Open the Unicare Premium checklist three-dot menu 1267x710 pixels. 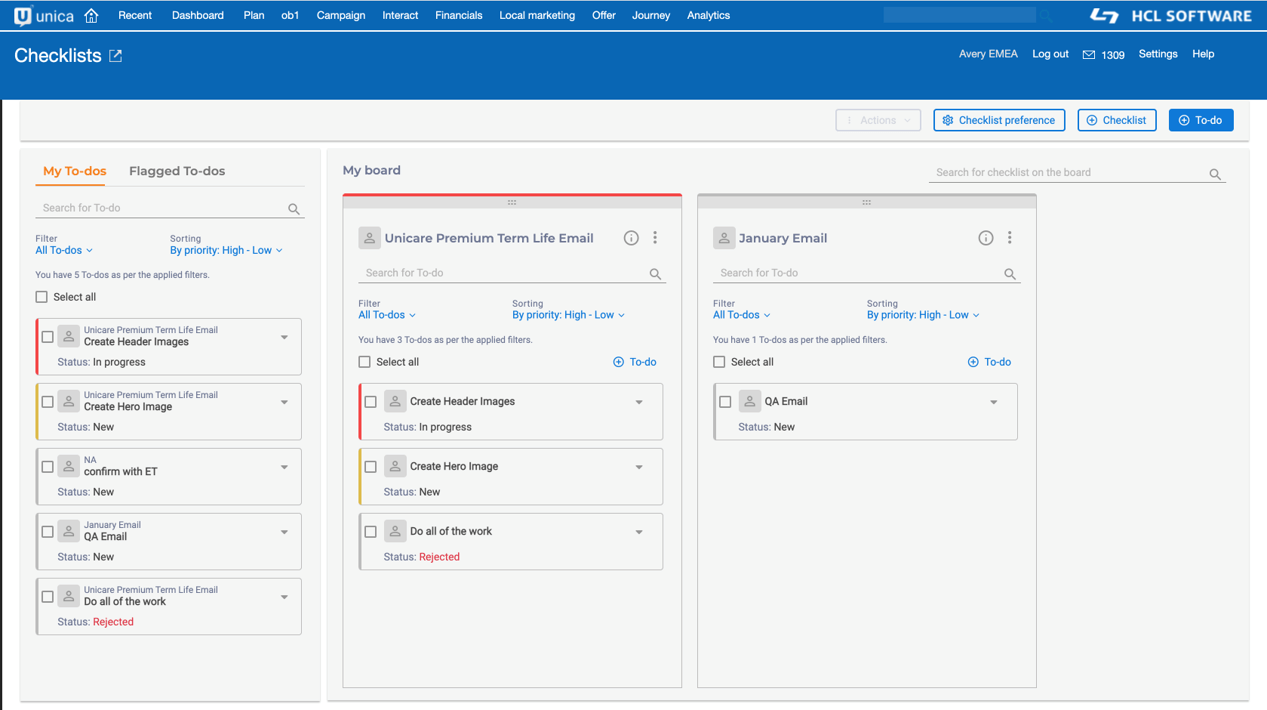point(655,238)
